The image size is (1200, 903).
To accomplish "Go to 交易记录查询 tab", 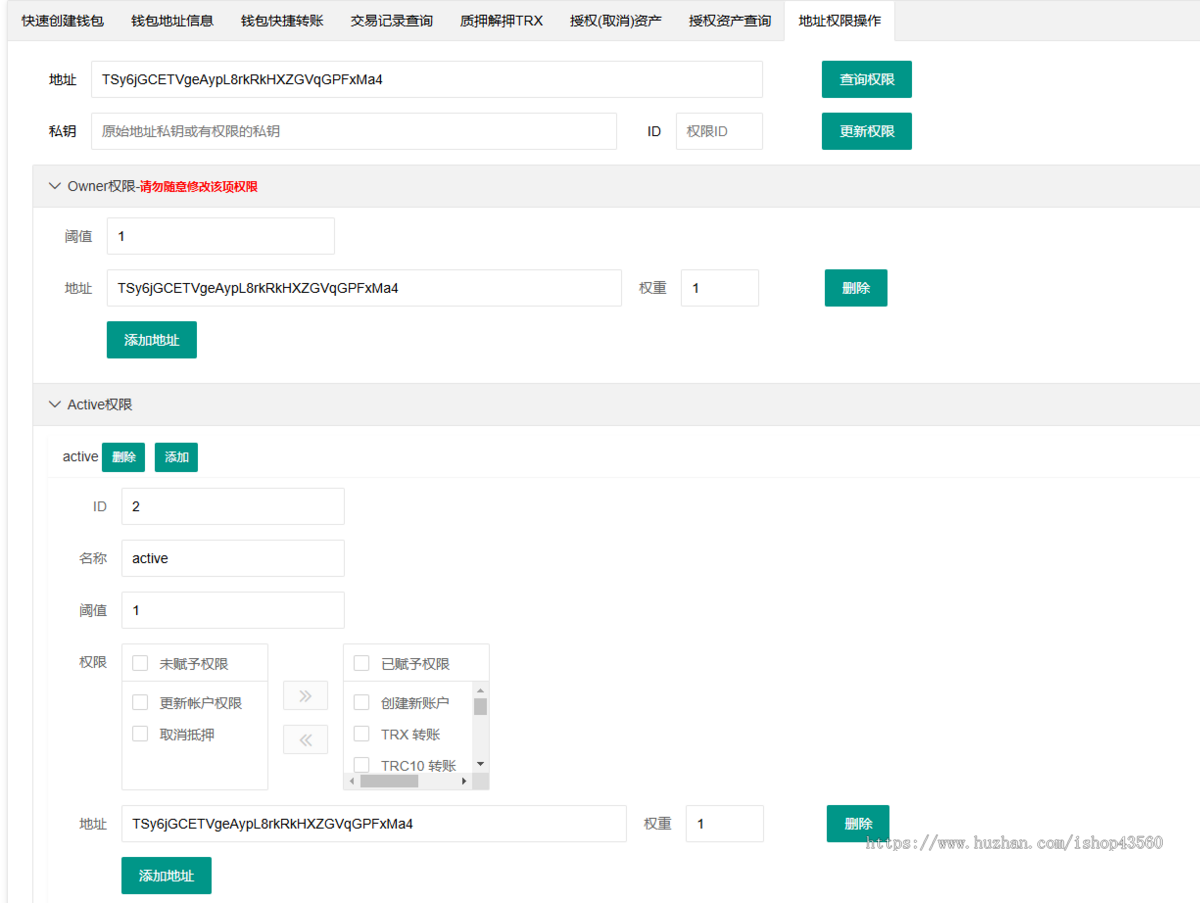I will point(392,20).
